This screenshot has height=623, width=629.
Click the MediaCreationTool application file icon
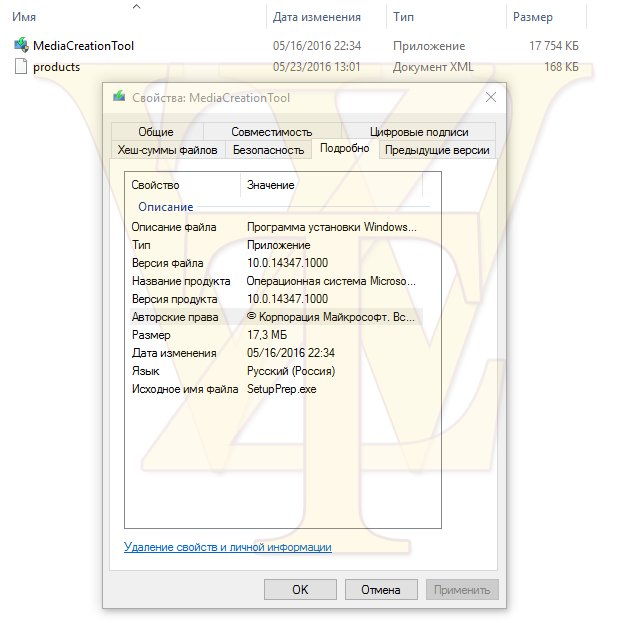(x=21, y=45)
